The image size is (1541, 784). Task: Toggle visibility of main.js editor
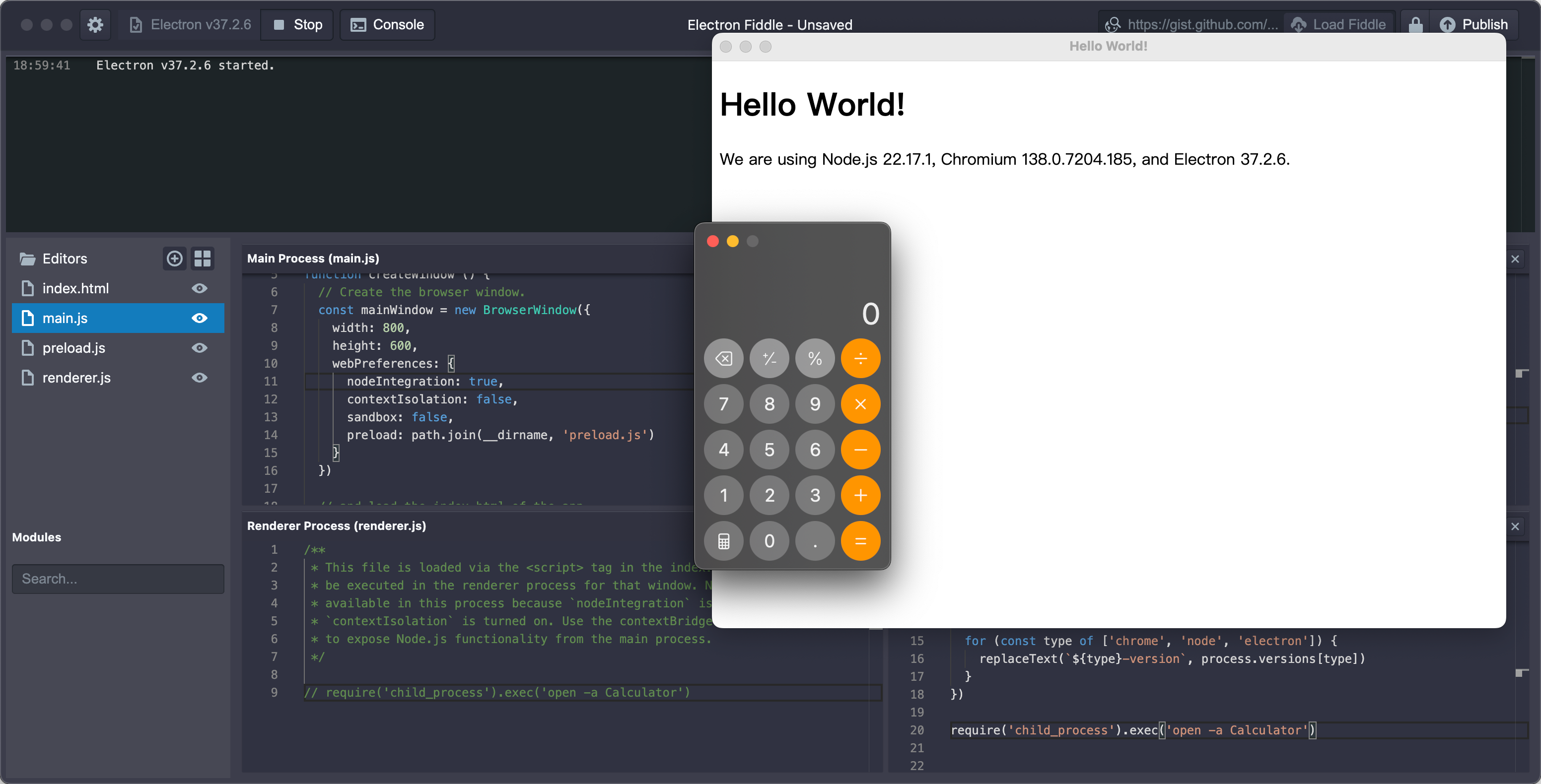[x=200, y=318]
